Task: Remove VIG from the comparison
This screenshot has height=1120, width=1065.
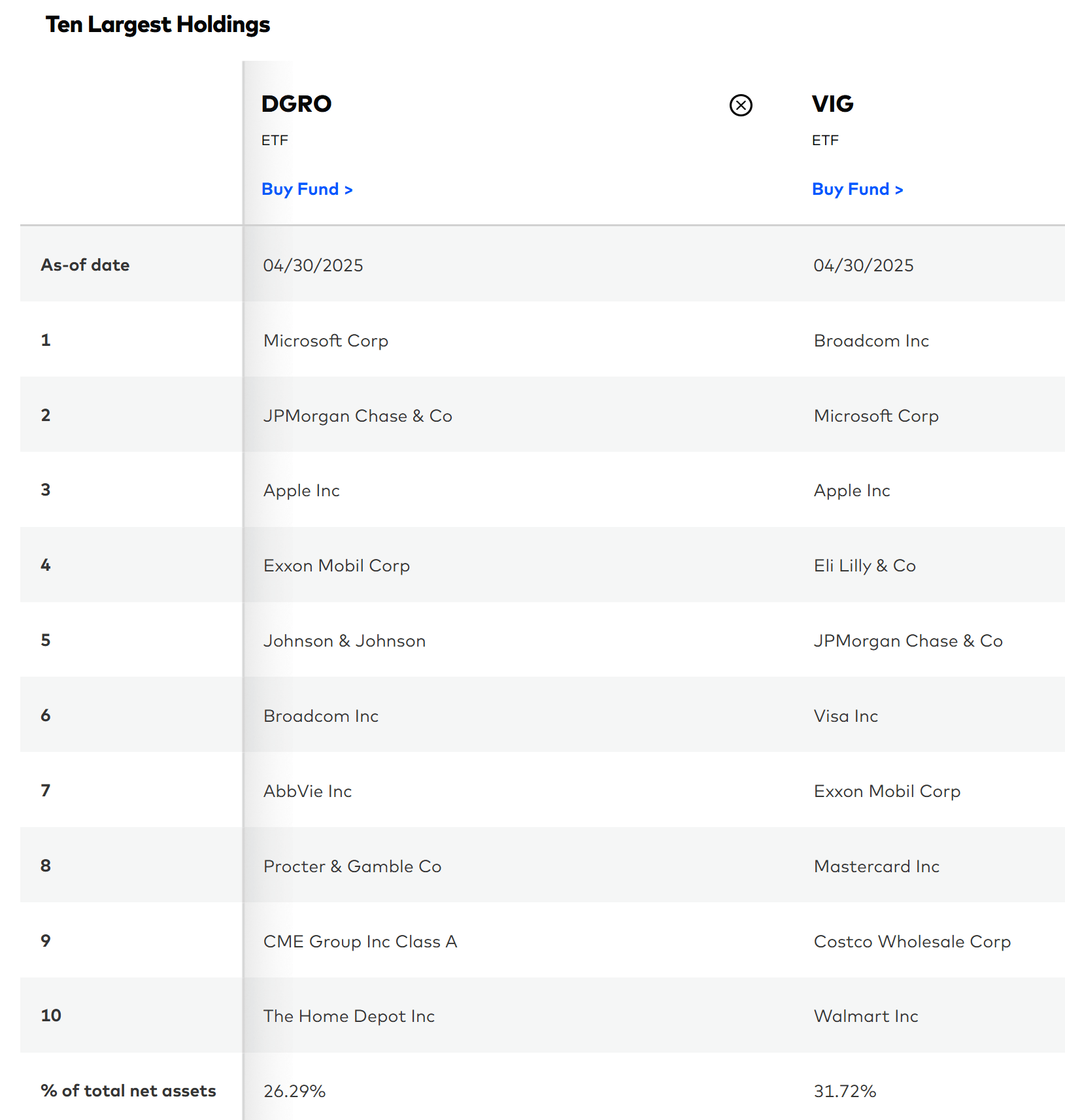Action: click(740, 105)
